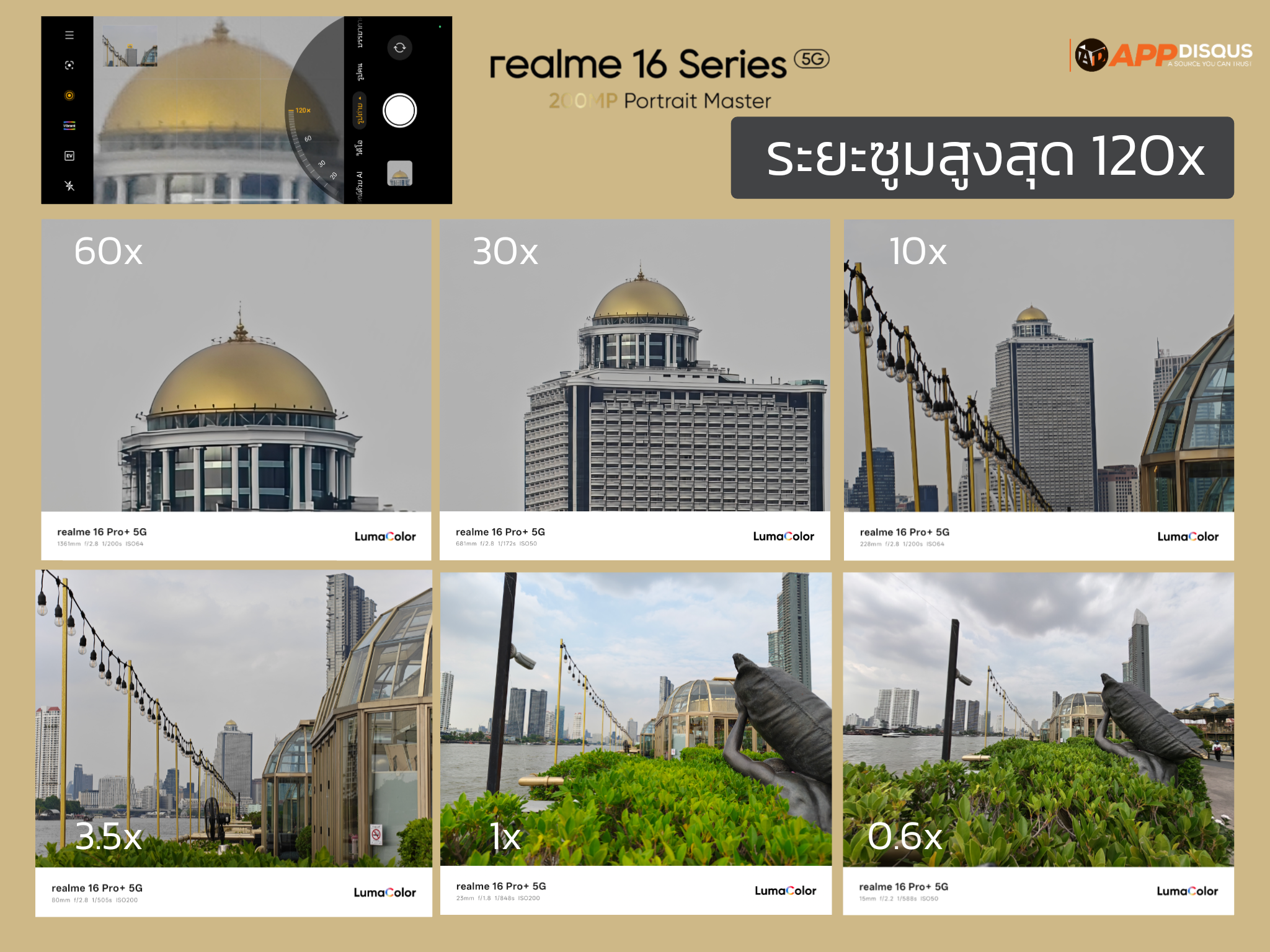Open the 0.6x ultrawide sample photo
The image size is (1270, 952).
(1038, 719)
